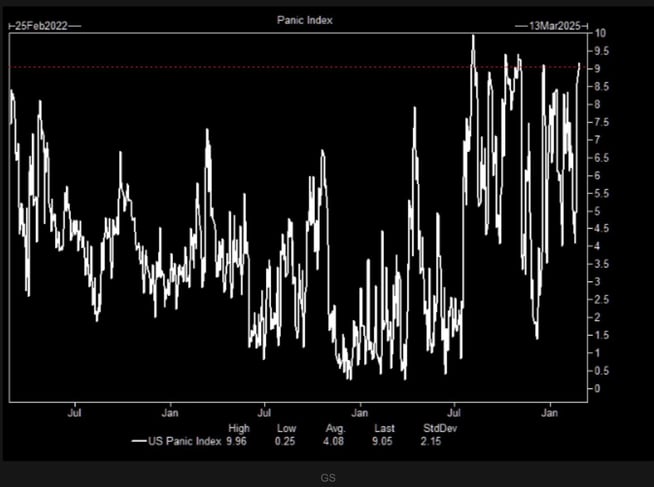
Task: Click the Last value 9.05
Action: [x=382, y=441]
